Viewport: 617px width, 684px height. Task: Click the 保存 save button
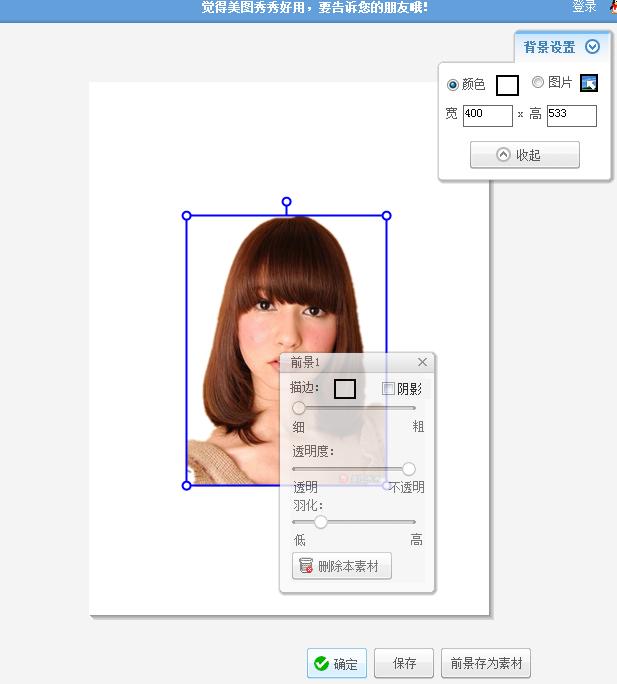point(404,663)
